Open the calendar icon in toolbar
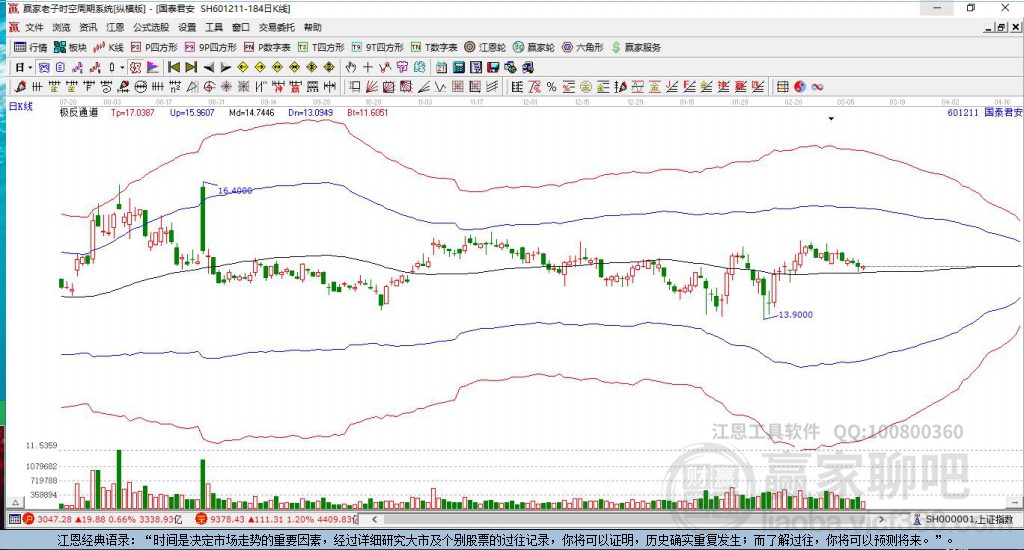This screenshot has width=1024, height=550. pyautogui.click(x=441, y=67)
